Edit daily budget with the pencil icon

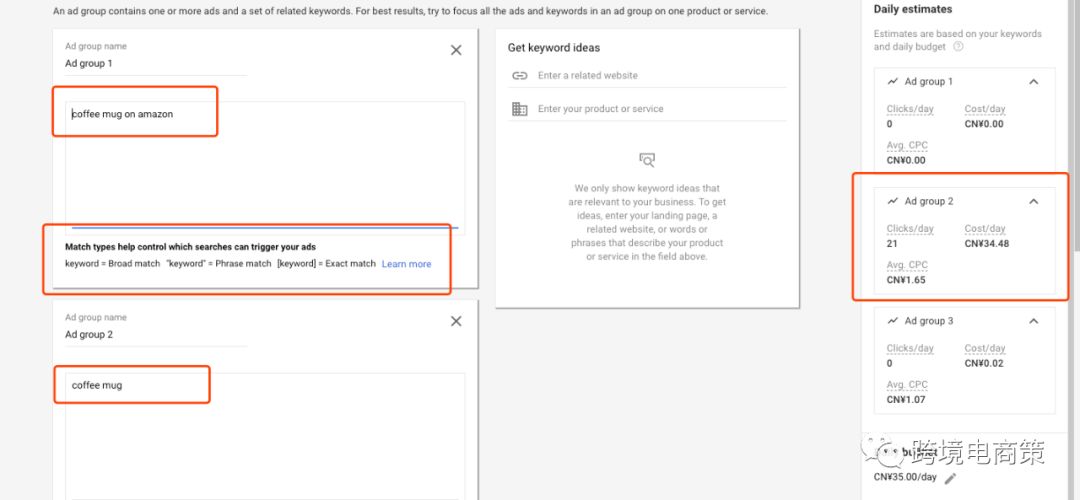(x=951, y=478)
